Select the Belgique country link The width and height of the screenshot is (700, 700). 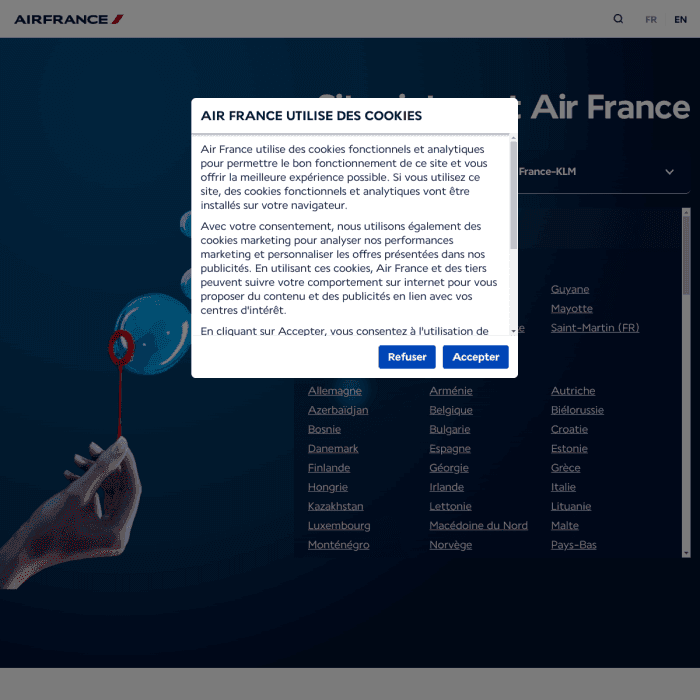[x=451, y=410]
